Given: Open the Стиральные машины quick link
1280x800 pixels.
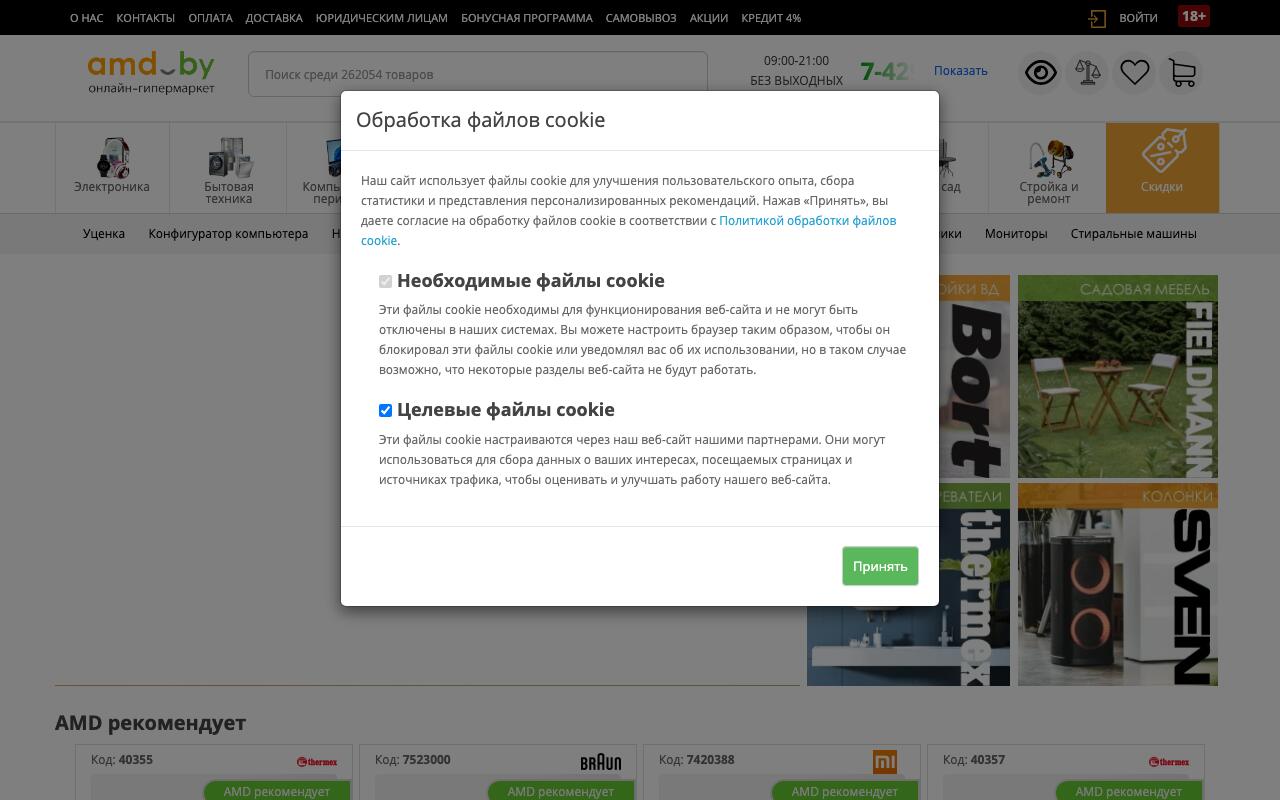Looking at the screenshot, I should click(1134, 234).
